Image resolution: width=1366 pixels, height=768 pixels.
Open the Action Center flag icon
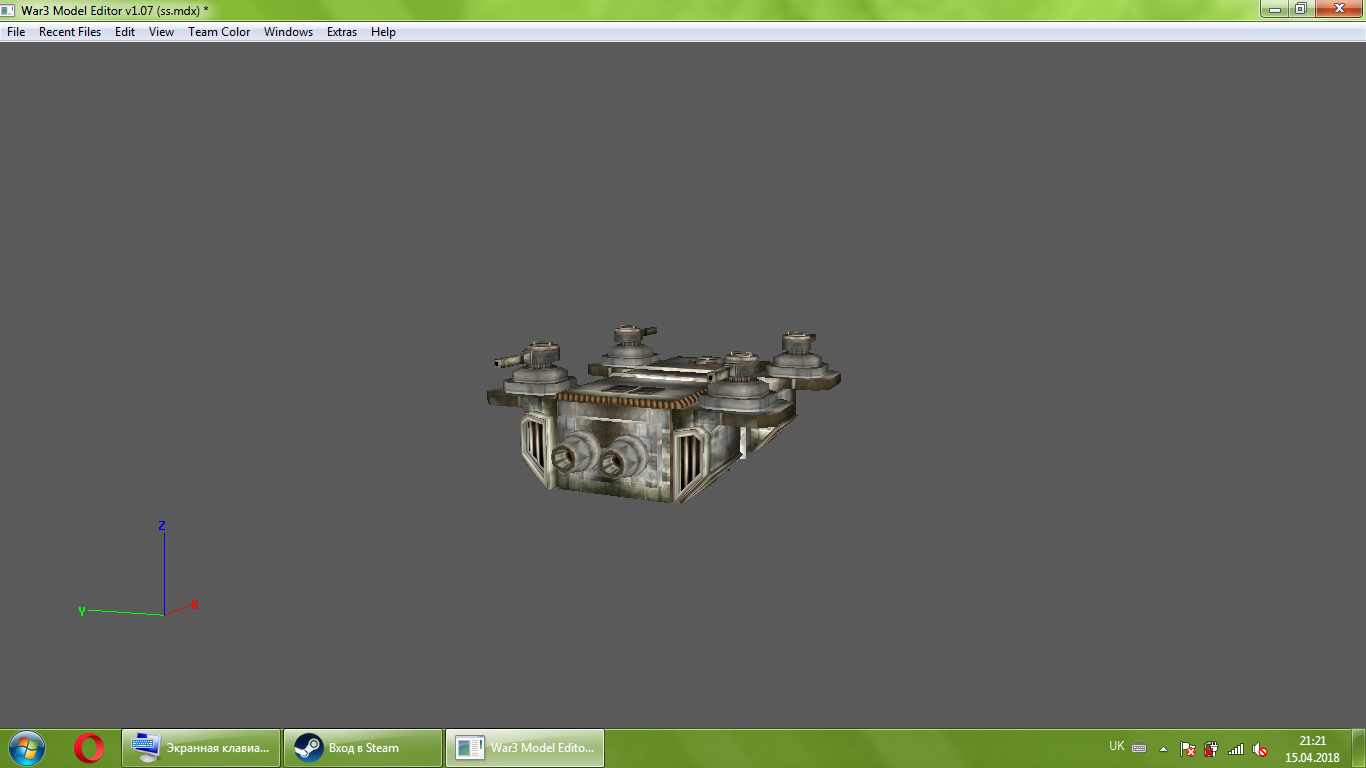coord(1188,748)
